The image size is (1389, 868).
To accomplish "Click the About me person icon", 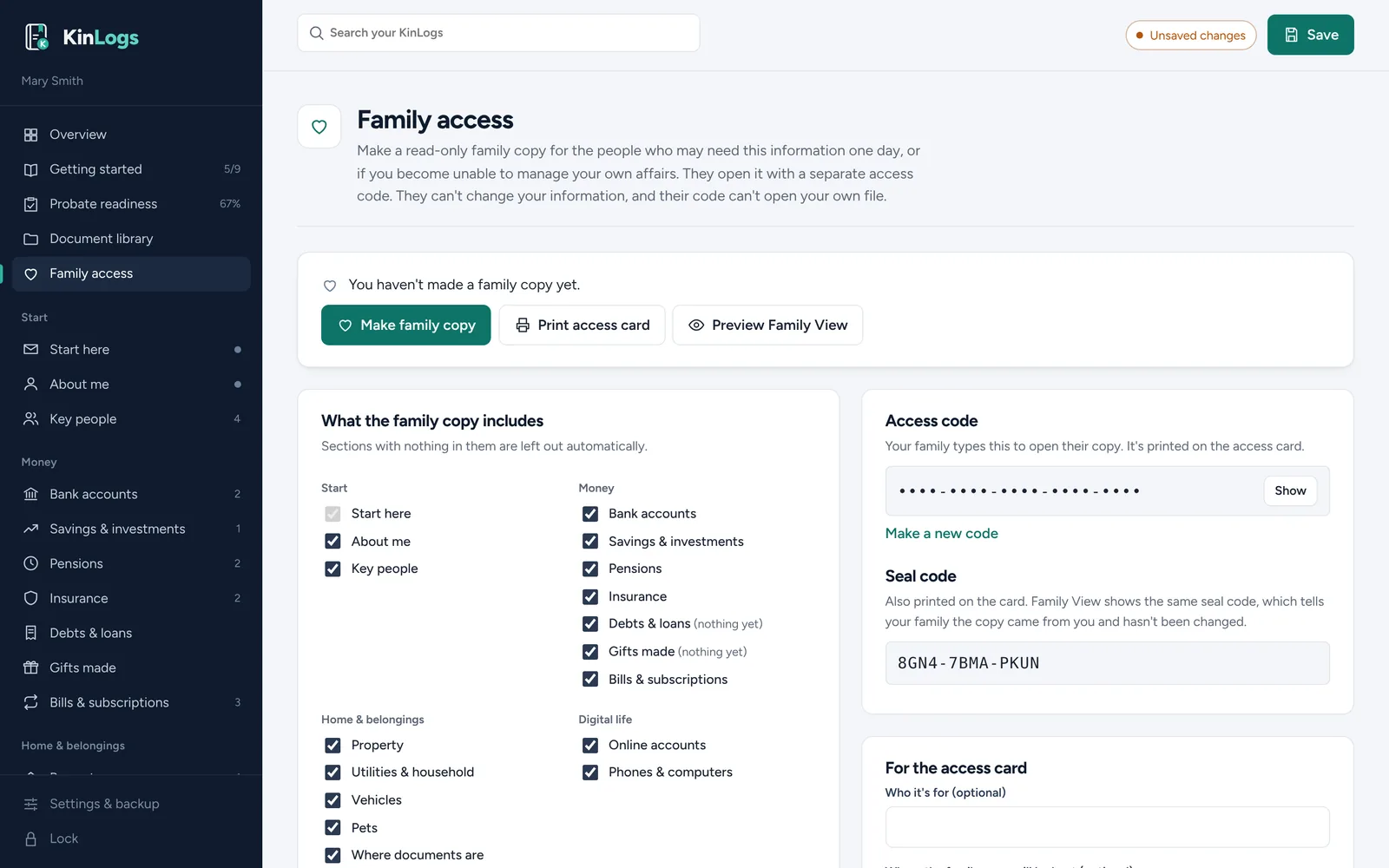I will (x=31, y=385).
